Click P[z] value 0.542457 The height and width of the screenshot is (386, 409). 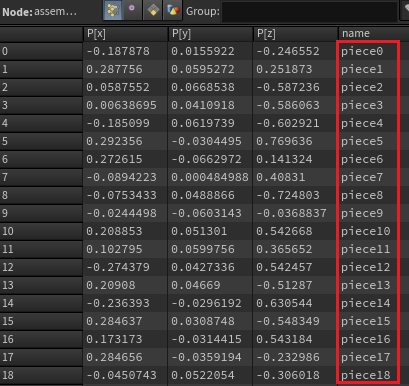[x=284, y=267]
